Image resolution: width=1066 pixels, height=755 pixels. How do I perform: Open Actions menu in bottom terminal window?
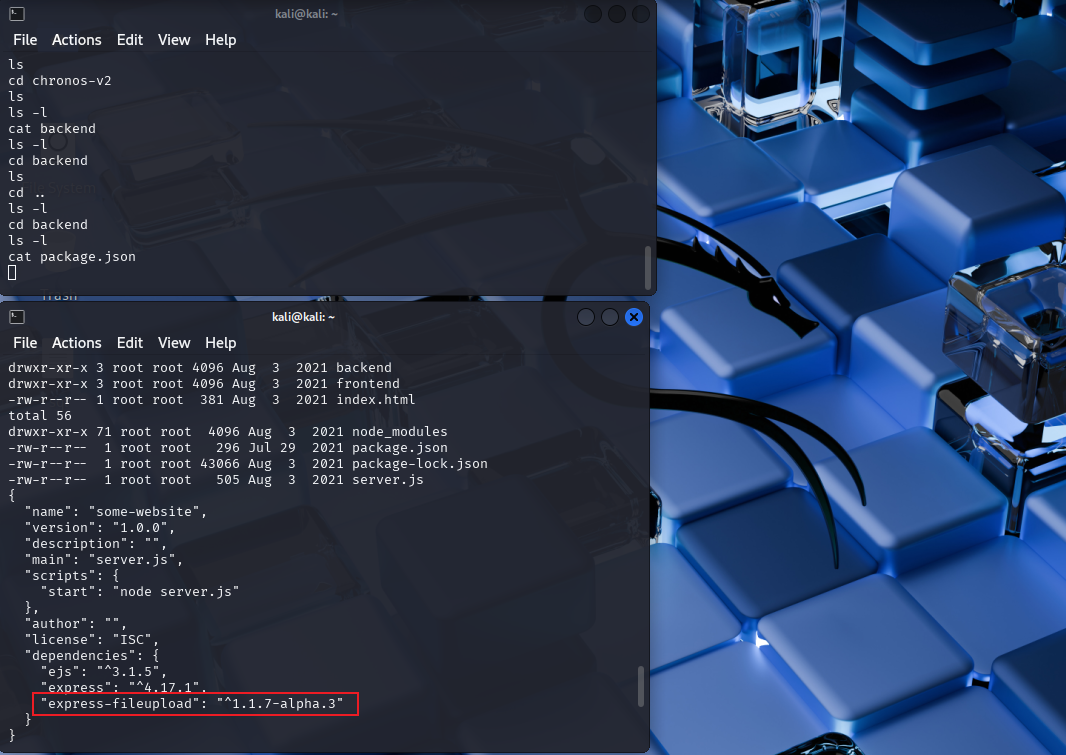[x=77, y=343]
